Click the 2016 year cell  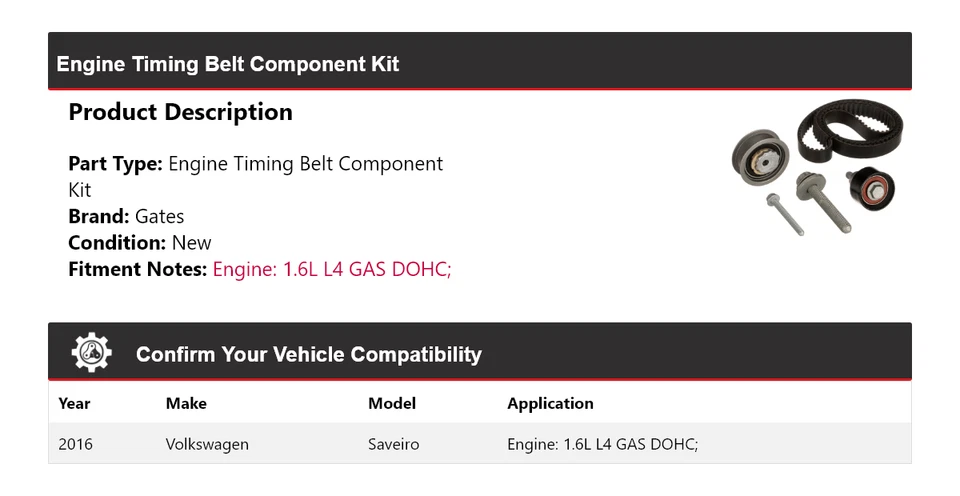point(75,443)
